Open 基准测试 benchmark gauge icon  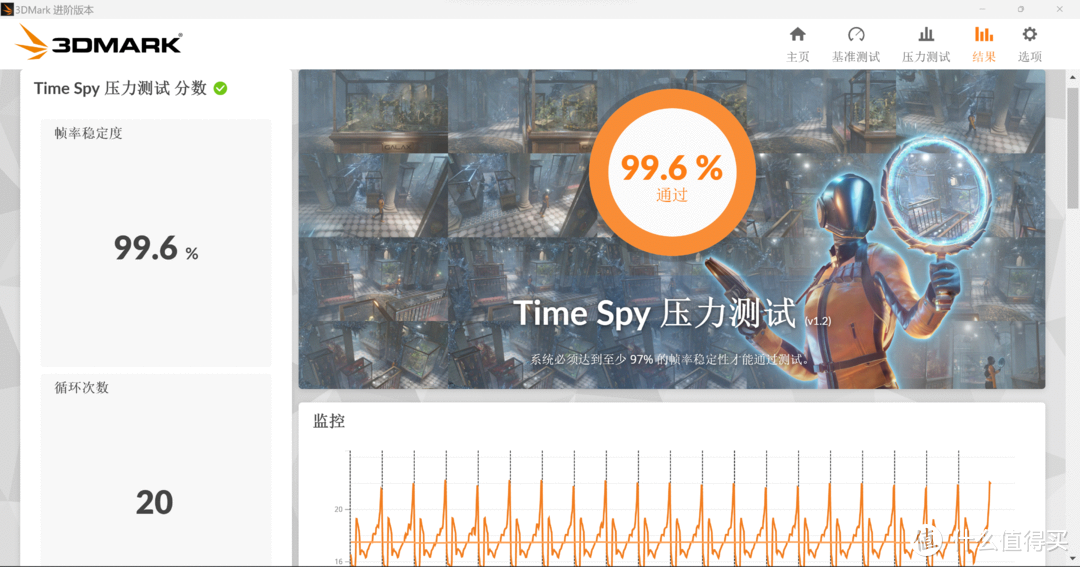pyautogui.click(x=856, y=34)
